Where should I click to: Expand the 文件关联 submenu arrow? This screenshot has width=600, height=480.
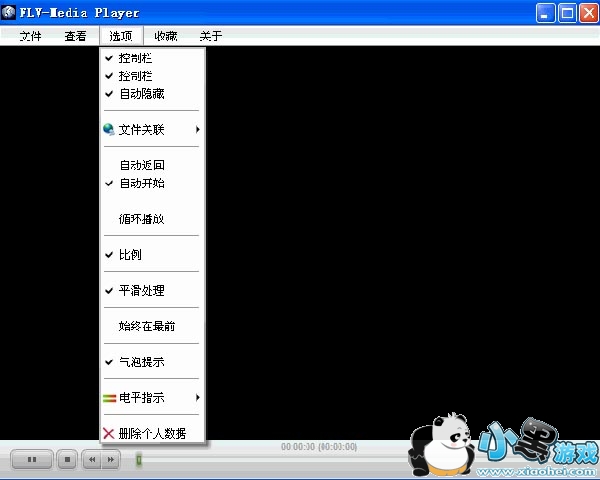click(x=197, y=129)
